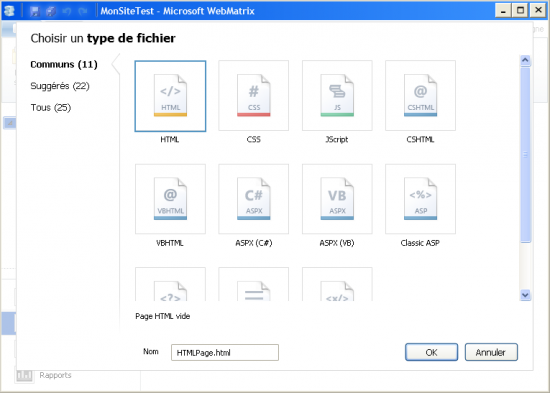Pick the partially visible XML file icon
Image resolution: width=550 pixels, height=393 pixels.
coord(337,284)
